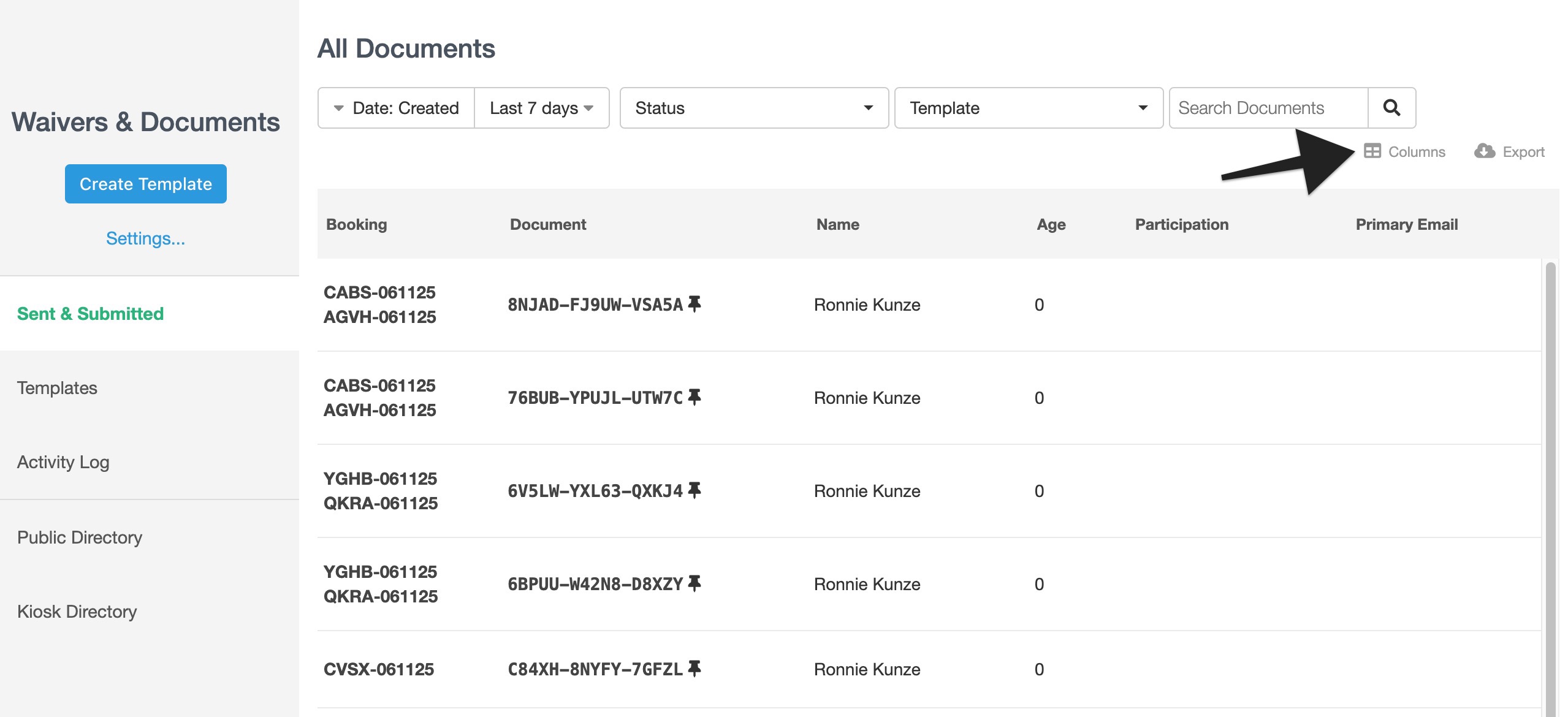Click age value 0 in the 6V5LW row
Viewport: 1568px width, 717px height.
point(1039,491)
